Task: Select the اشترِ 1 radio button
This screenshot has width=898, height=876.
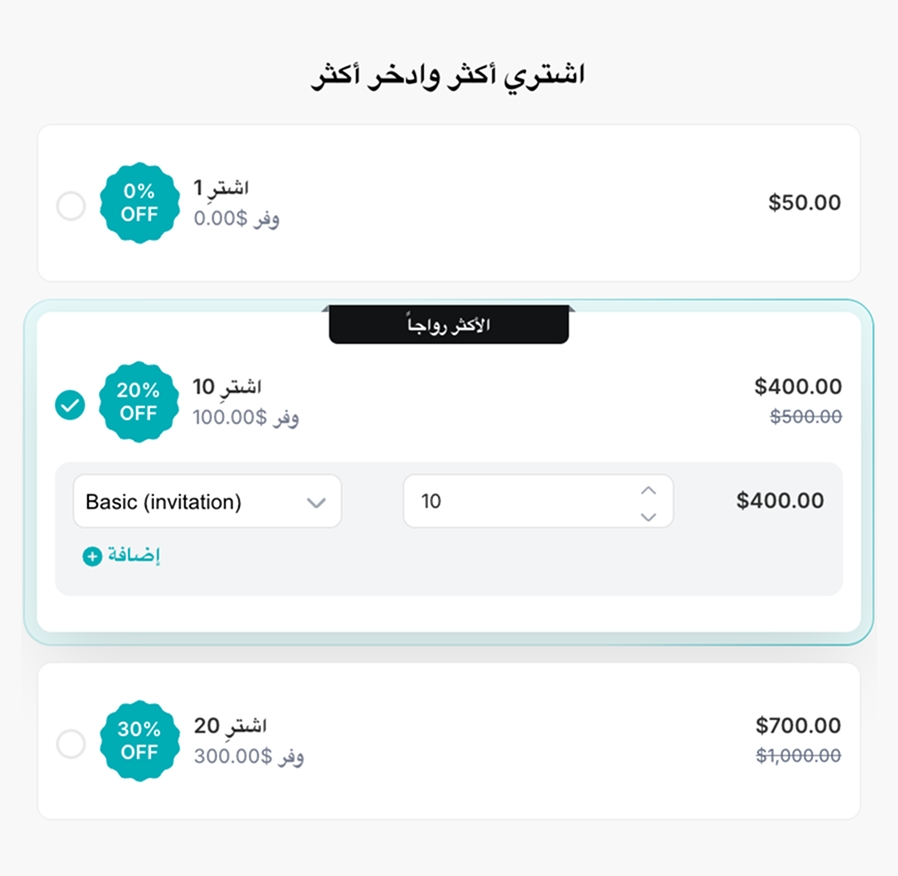Action: 71,207
